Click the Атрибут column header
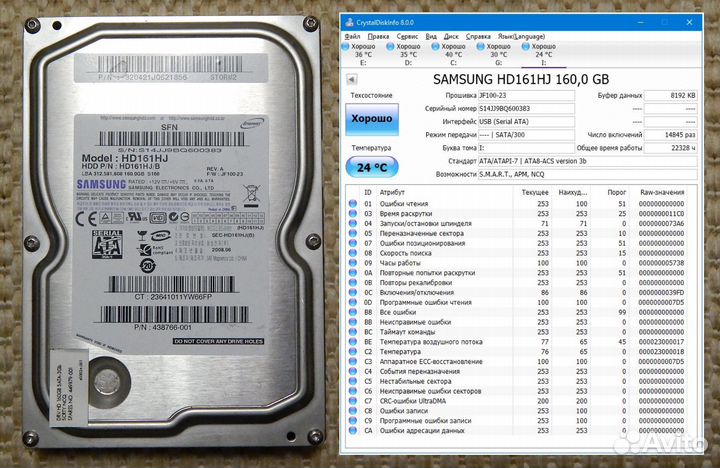Image resolution: width=720 pixels, height=468 pixels. [392, 192]
